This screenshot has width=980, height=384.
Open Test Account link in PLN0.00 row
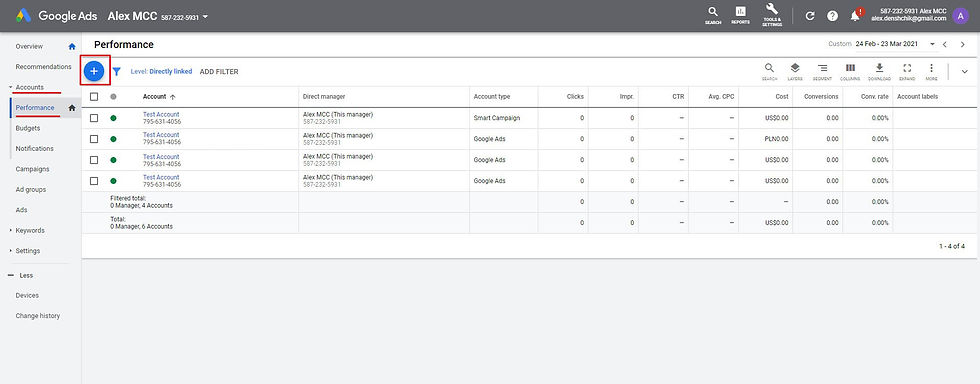(161, 135)
